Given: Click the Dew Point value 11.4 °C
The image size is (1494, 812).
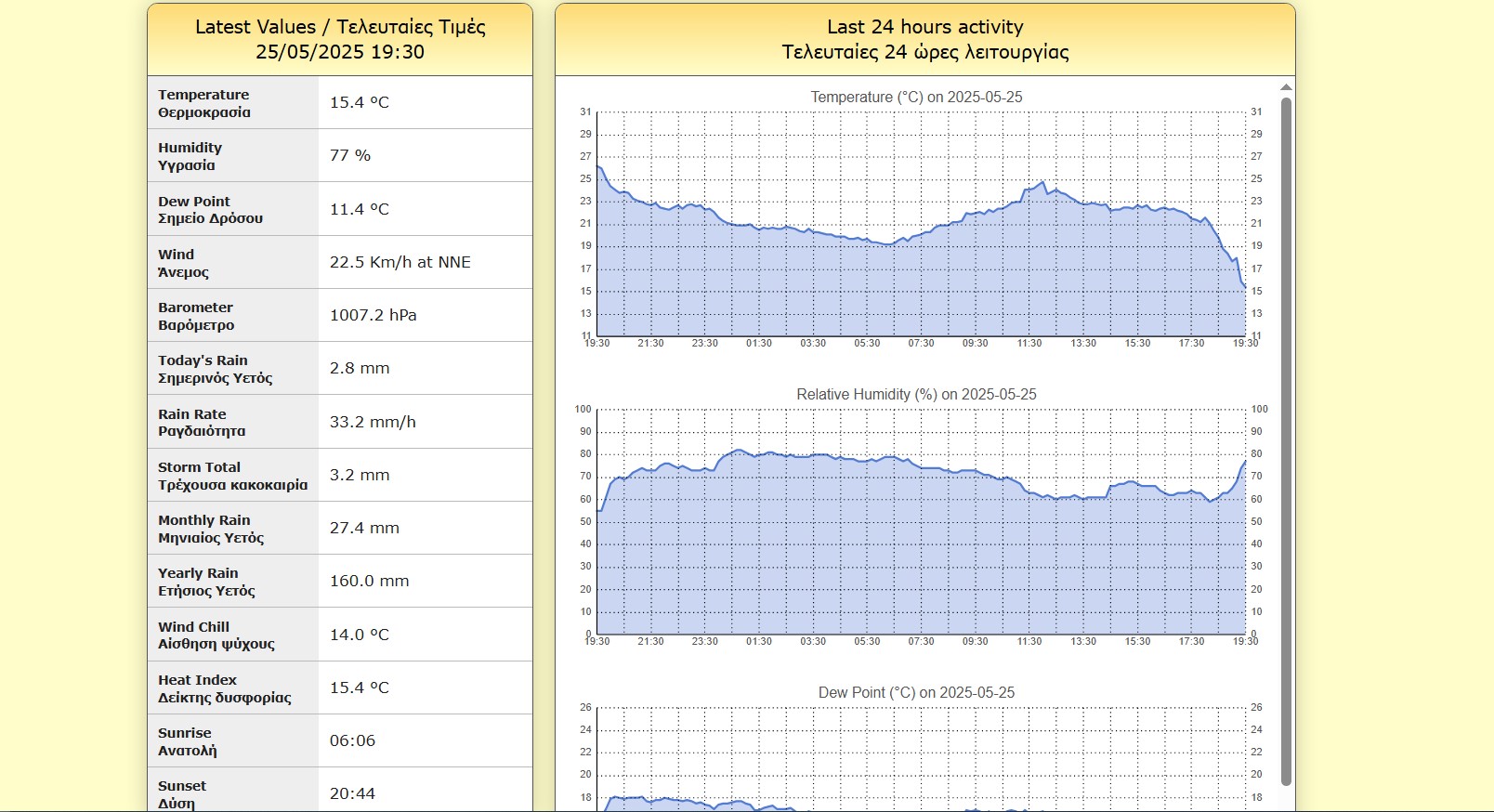Looking at the screenshot, I should (360, 209).
